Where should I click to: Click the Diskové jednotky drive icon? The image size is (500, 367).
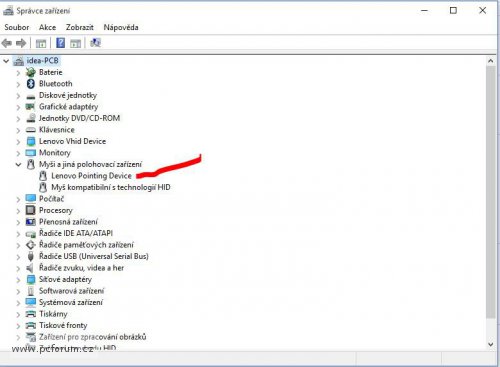pyautogui.click(x=31, y=97)
